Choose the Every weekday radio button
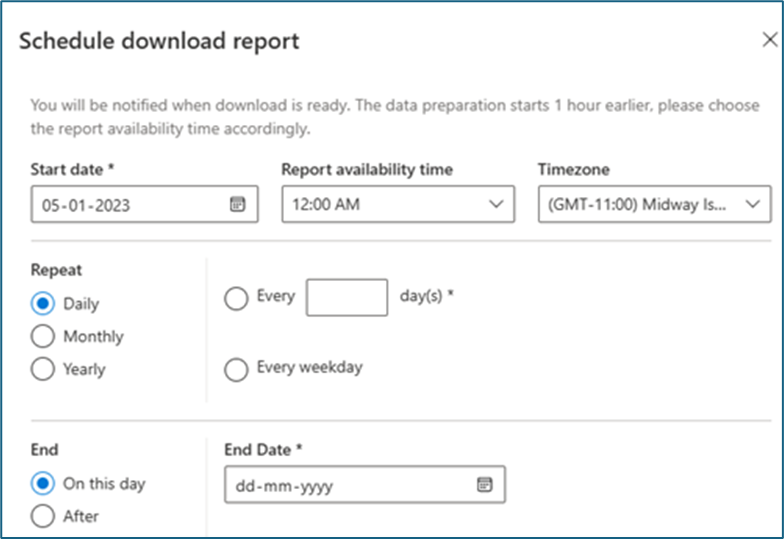 tap(236, 369)
